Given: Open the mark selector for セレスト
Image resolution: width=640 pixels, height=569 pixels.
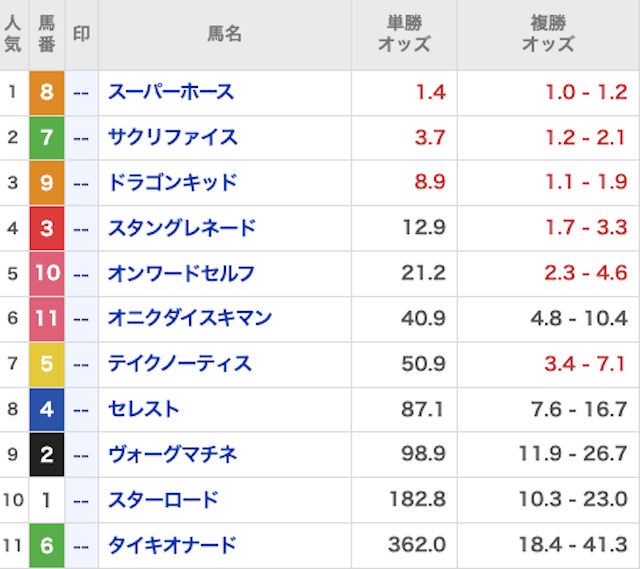Looking at the screenshot, I should pos(82,409).
